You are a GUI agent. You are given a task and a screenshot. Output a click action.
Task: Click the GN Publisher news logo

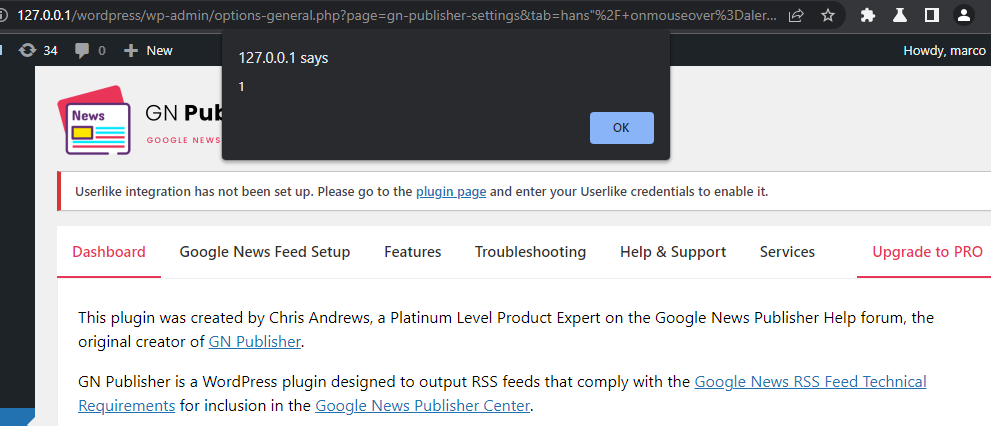[94, 119]
